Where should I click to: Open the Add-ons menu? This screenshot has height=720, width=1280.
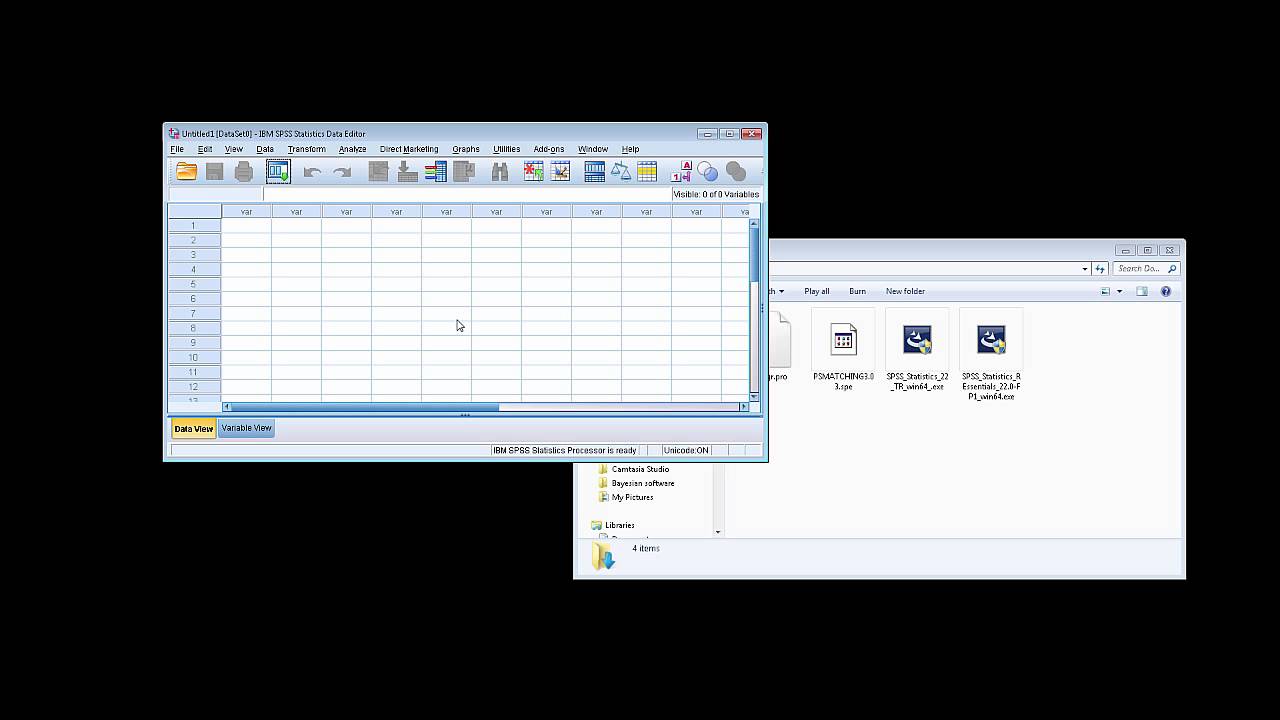point(549,149)
